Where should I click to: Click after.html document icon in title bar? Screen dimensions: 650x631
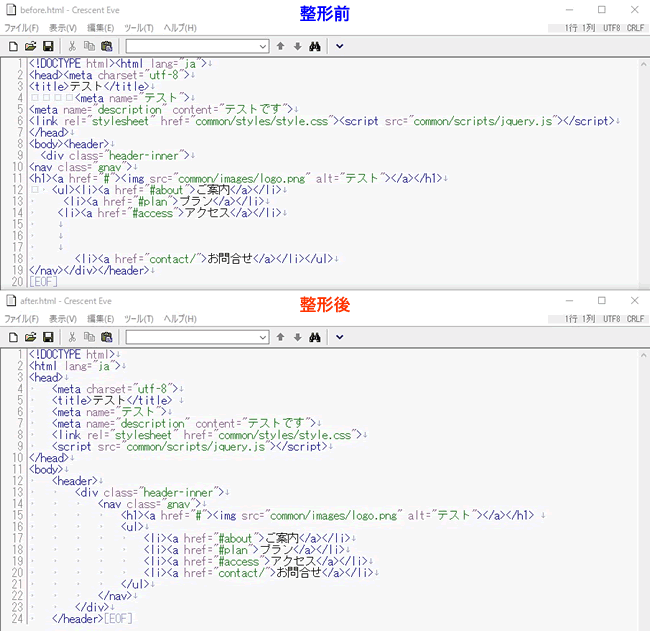(x=11, y=301)
